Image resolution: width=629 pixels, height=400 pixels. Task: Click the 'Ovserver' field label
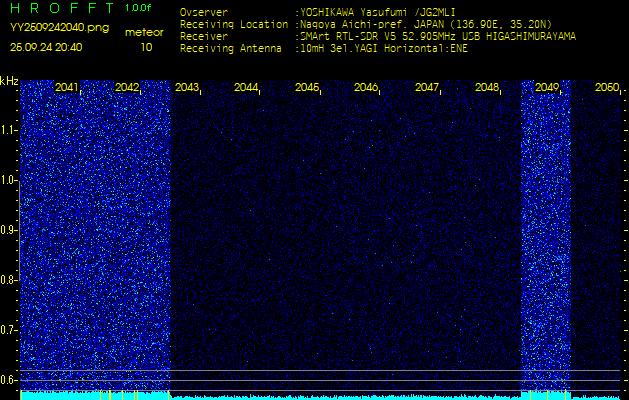point(204,12)
